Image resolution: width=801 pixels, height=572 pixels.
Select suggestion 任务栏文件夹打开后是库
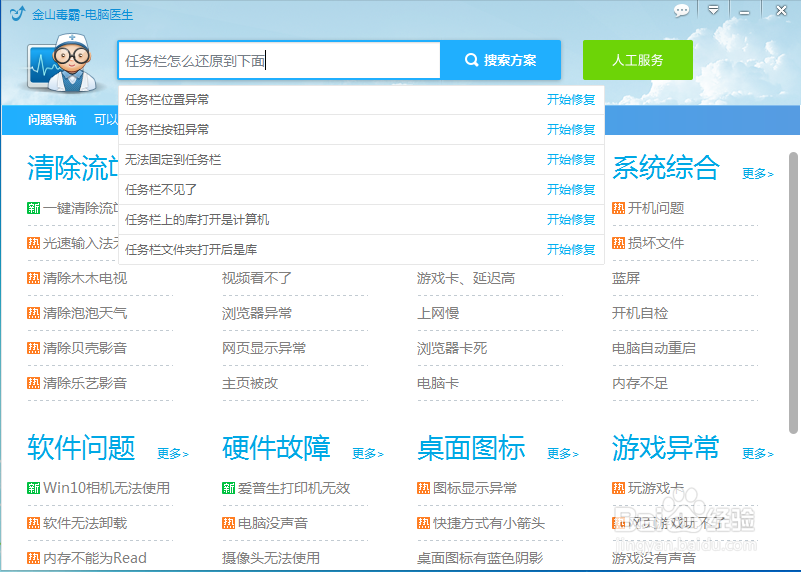(x=191, y=250)
